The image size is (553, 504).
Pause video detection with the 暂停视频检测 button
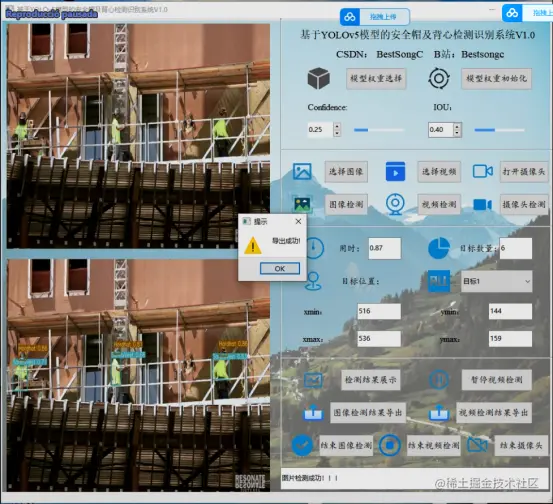coord(496,380)
